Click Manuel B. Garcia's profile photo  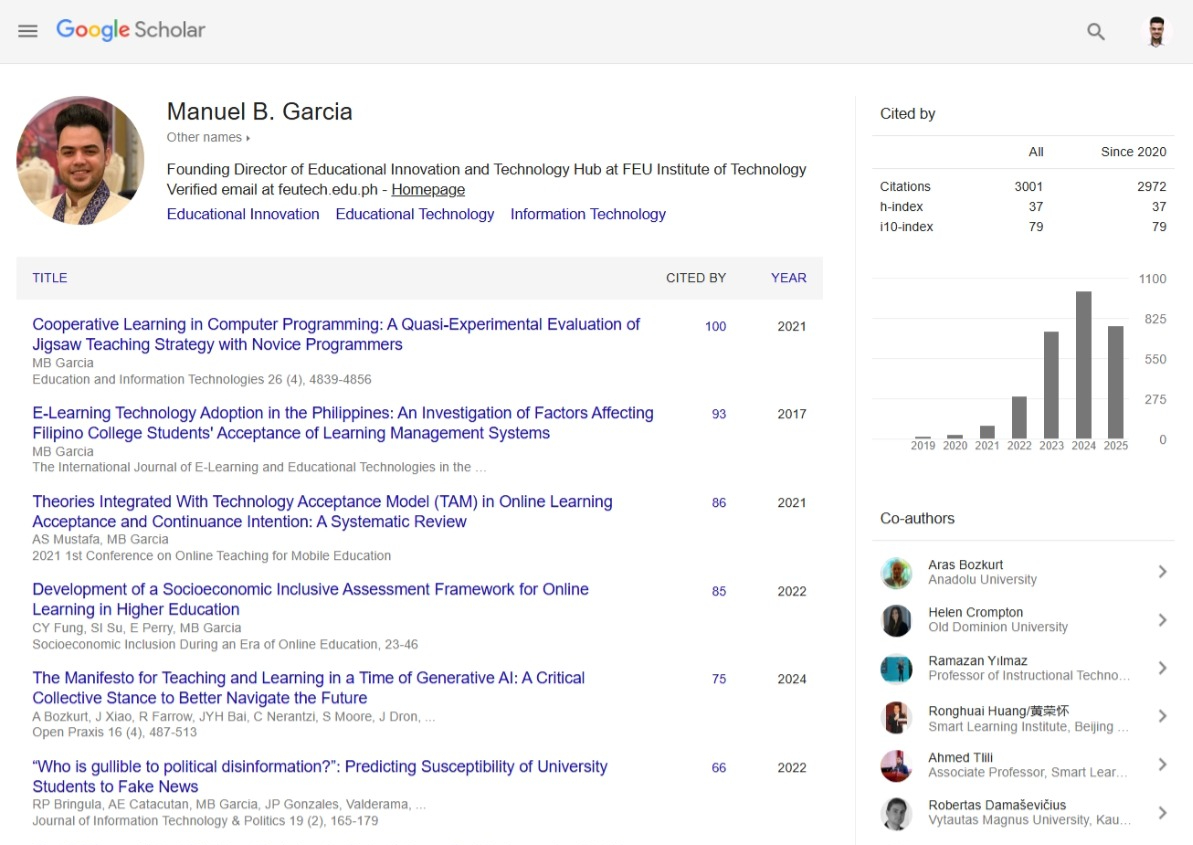point(80,160)
